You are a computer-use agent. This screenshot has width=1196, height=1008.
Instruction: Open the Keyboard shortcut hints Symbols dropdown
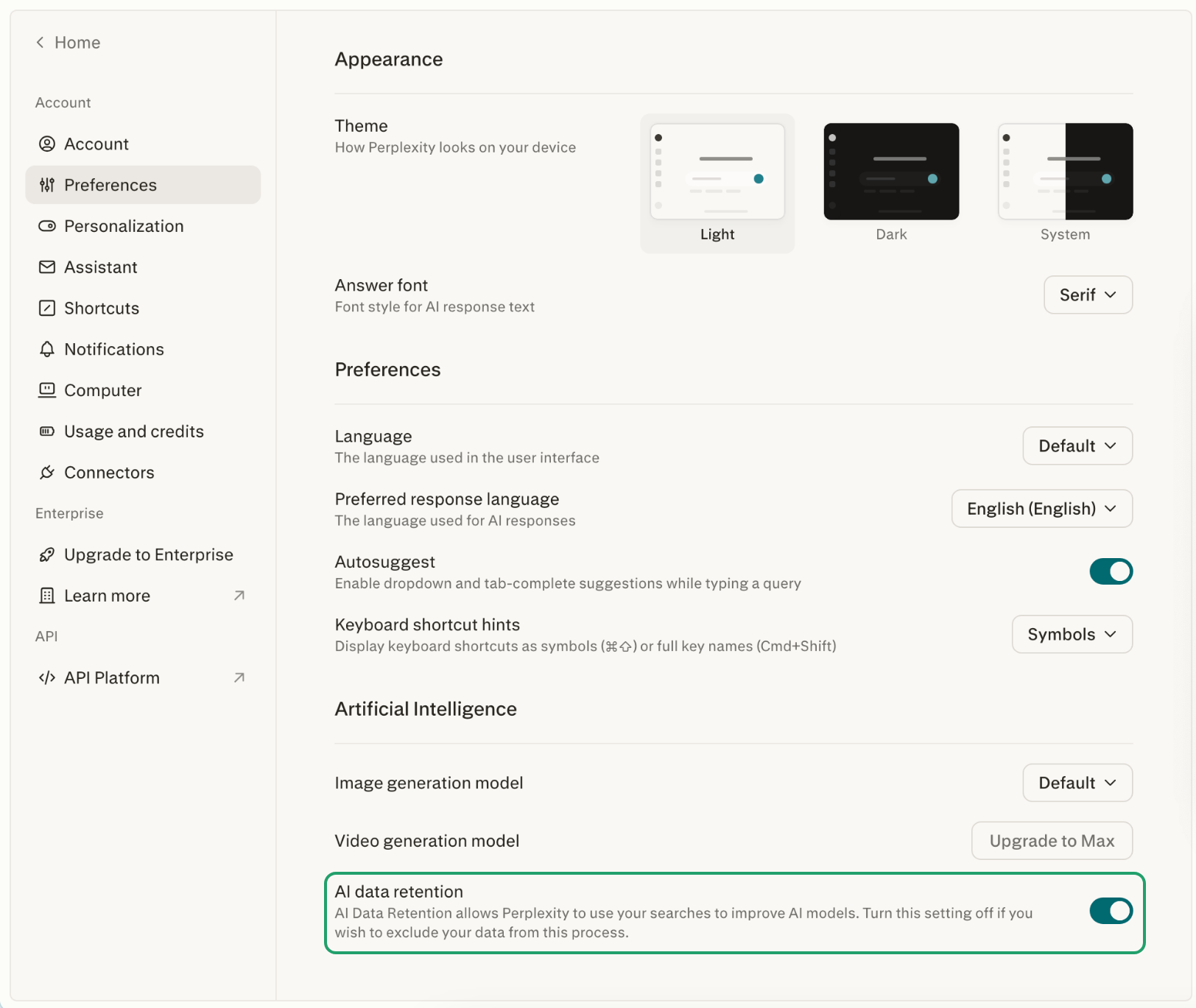pos(1072,635)
